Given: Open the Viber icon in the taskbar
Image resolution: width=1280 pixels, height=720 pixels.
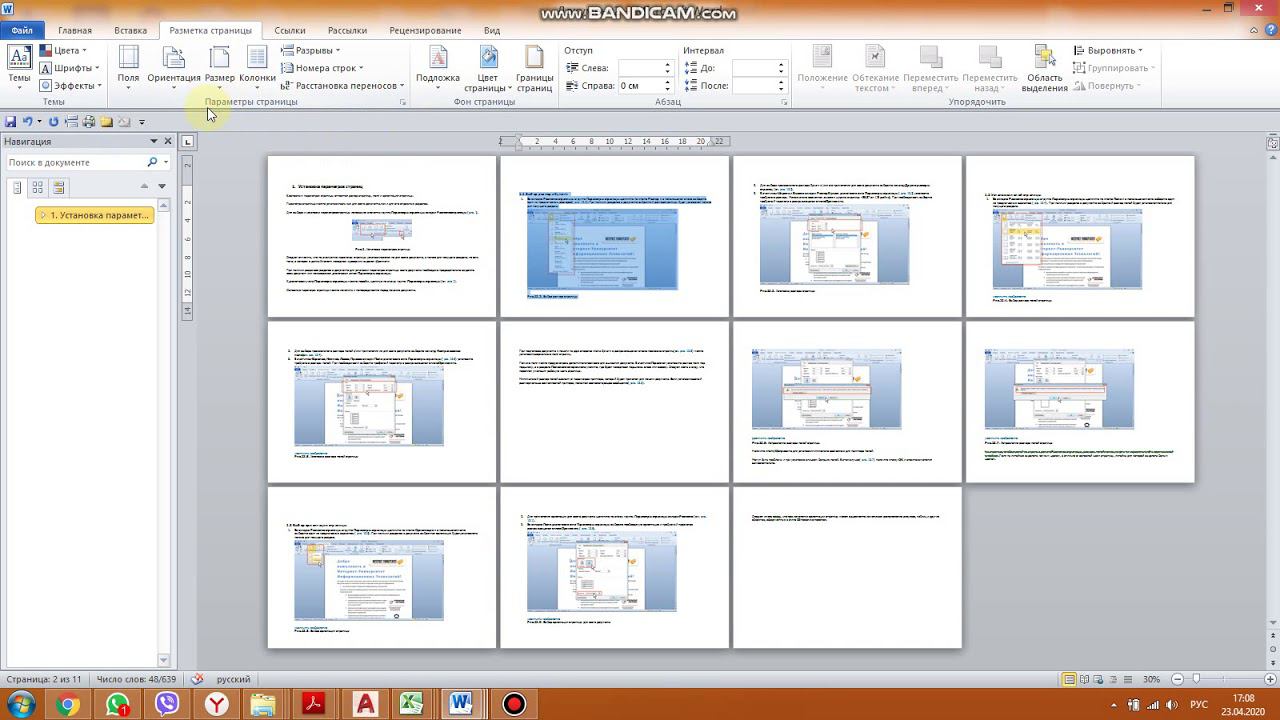Looking at the screenshot, I should tap(167, 704).
